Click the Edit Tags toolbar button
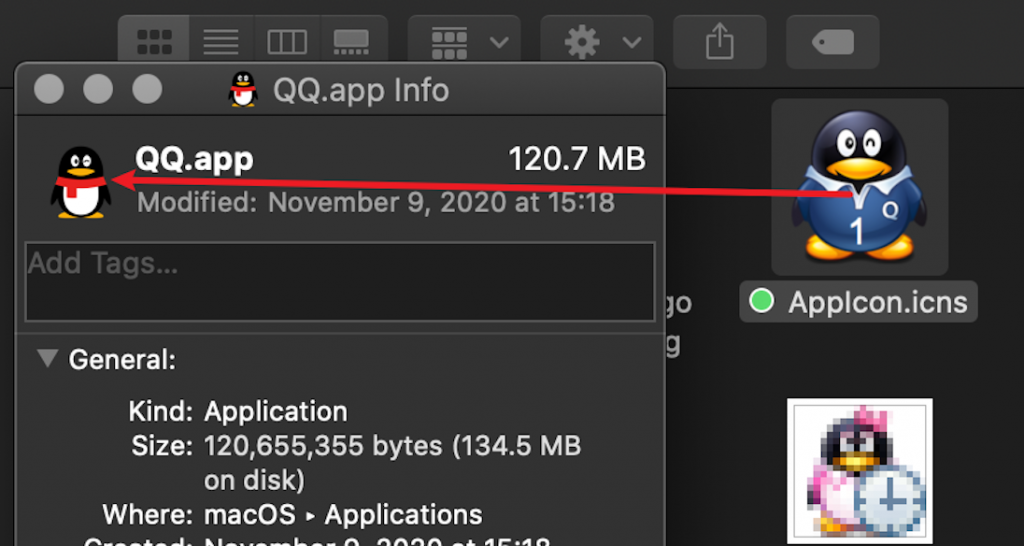Viewport: 1024px width, 546px height. [x=832, y=41]
